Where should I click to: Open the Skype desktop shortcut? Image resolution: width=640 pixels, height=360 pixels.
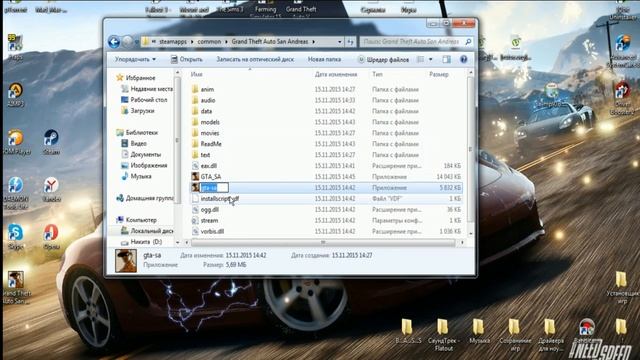16,236
